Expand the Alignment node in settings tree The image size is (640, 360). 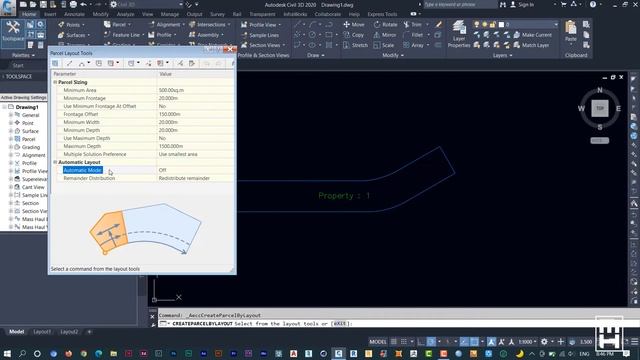(11, 155)
